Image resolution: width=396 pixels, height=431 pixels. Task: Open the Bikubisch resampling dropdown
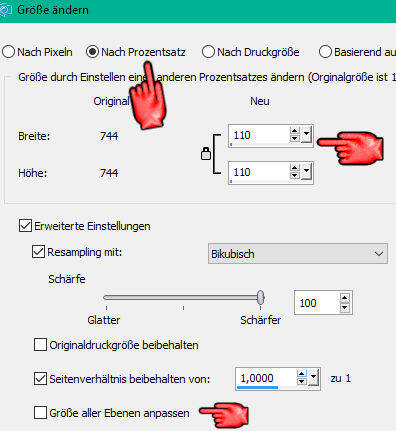tap(298, 254)
